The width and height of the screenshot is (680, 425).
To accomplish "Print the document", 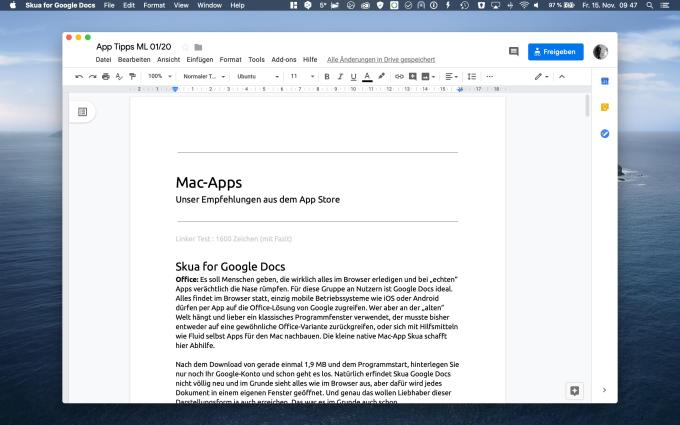I will [106, 77].
